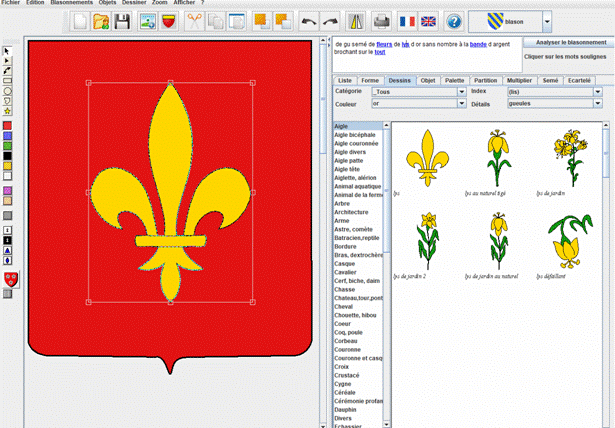Open the Blasonnements menu
Screen dimensions: 615x428
(x=71, y=3)
